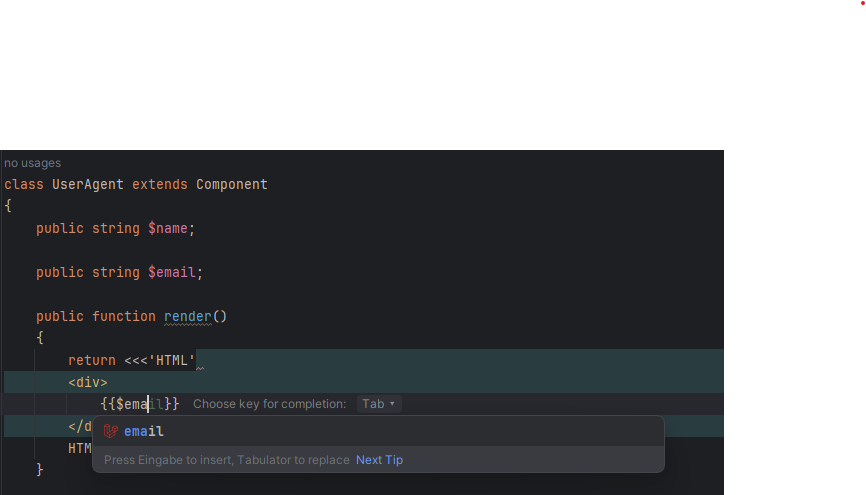This screenshot has width=866, height=495.
Task: Click 'Press Eingabe to insert' tip text
Action: pyautogui.click(x=226, y=460)
